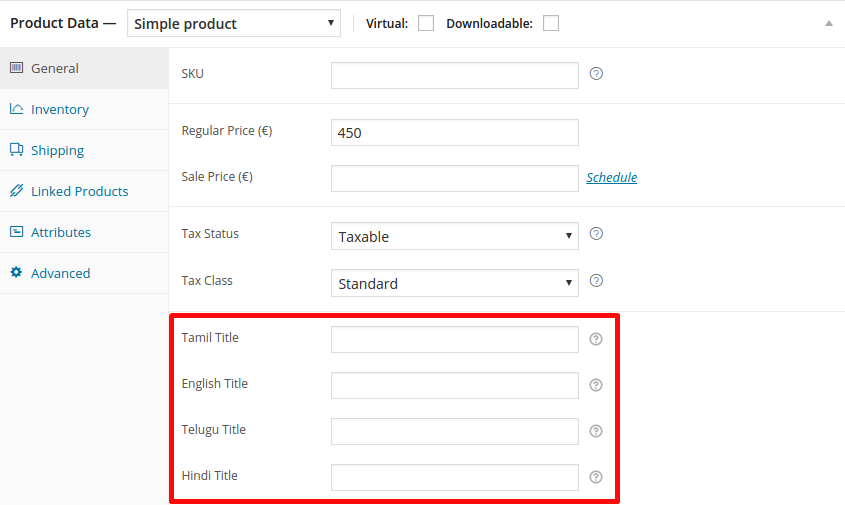Tick the Downloadable checkbox
This screenshot has height=505, width=845.
(551, 23)
